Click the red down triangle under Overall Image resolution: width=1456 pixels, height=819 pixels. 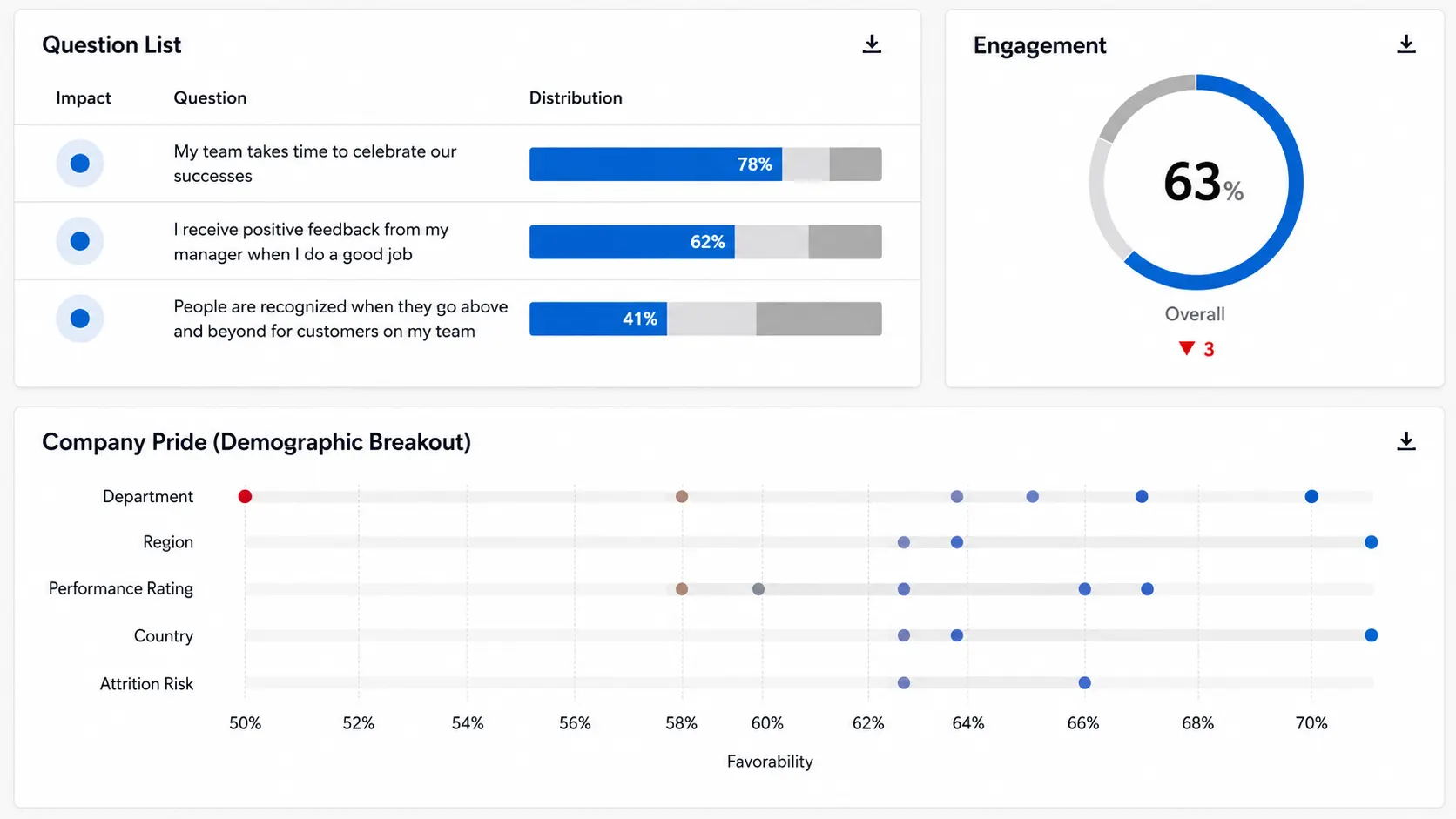[x=1186, y=348]
